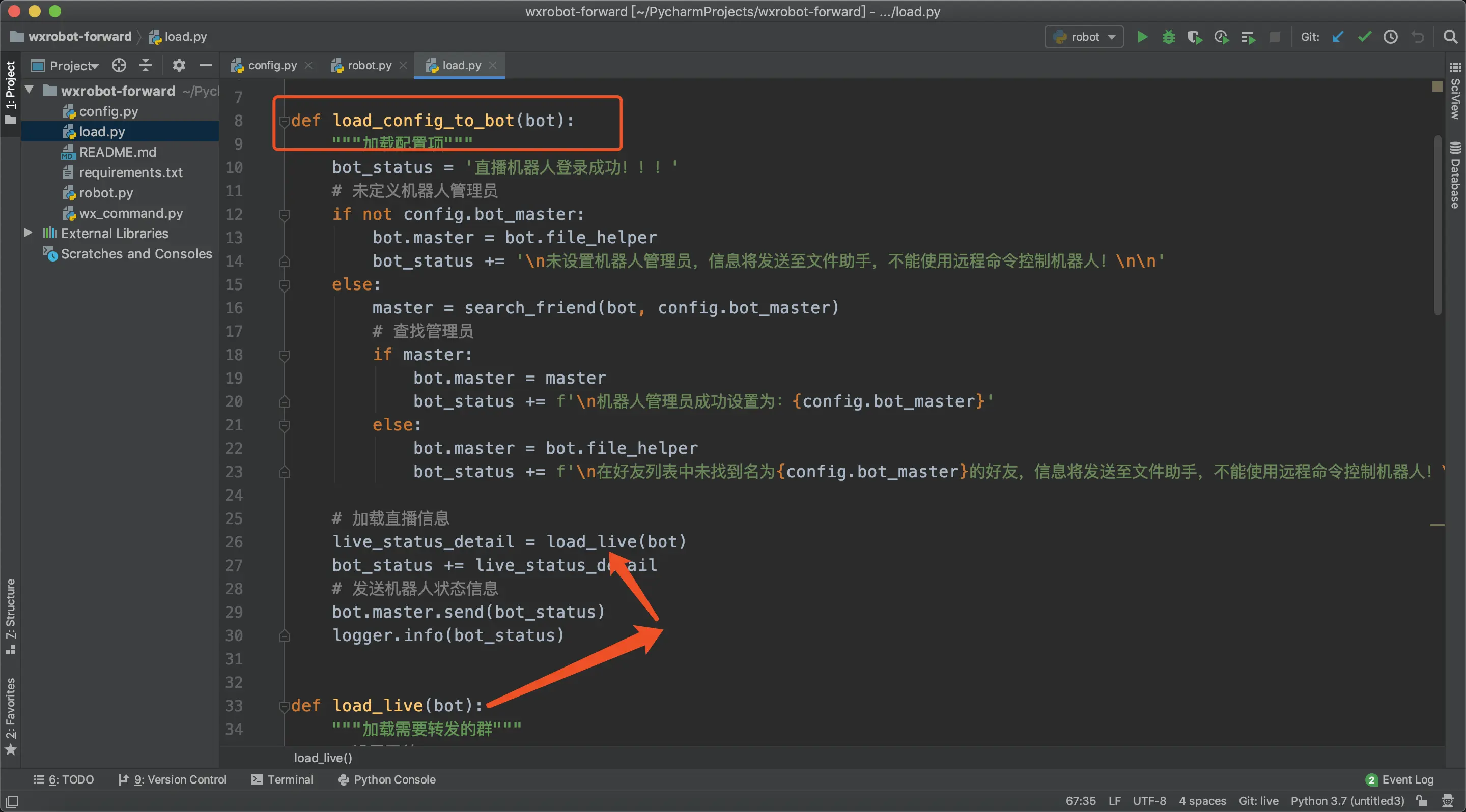Image resolution: width=1466 pixels, height=812 pixels.
Task: Click Git: live branch in status bar
Action: [1258, 801]
